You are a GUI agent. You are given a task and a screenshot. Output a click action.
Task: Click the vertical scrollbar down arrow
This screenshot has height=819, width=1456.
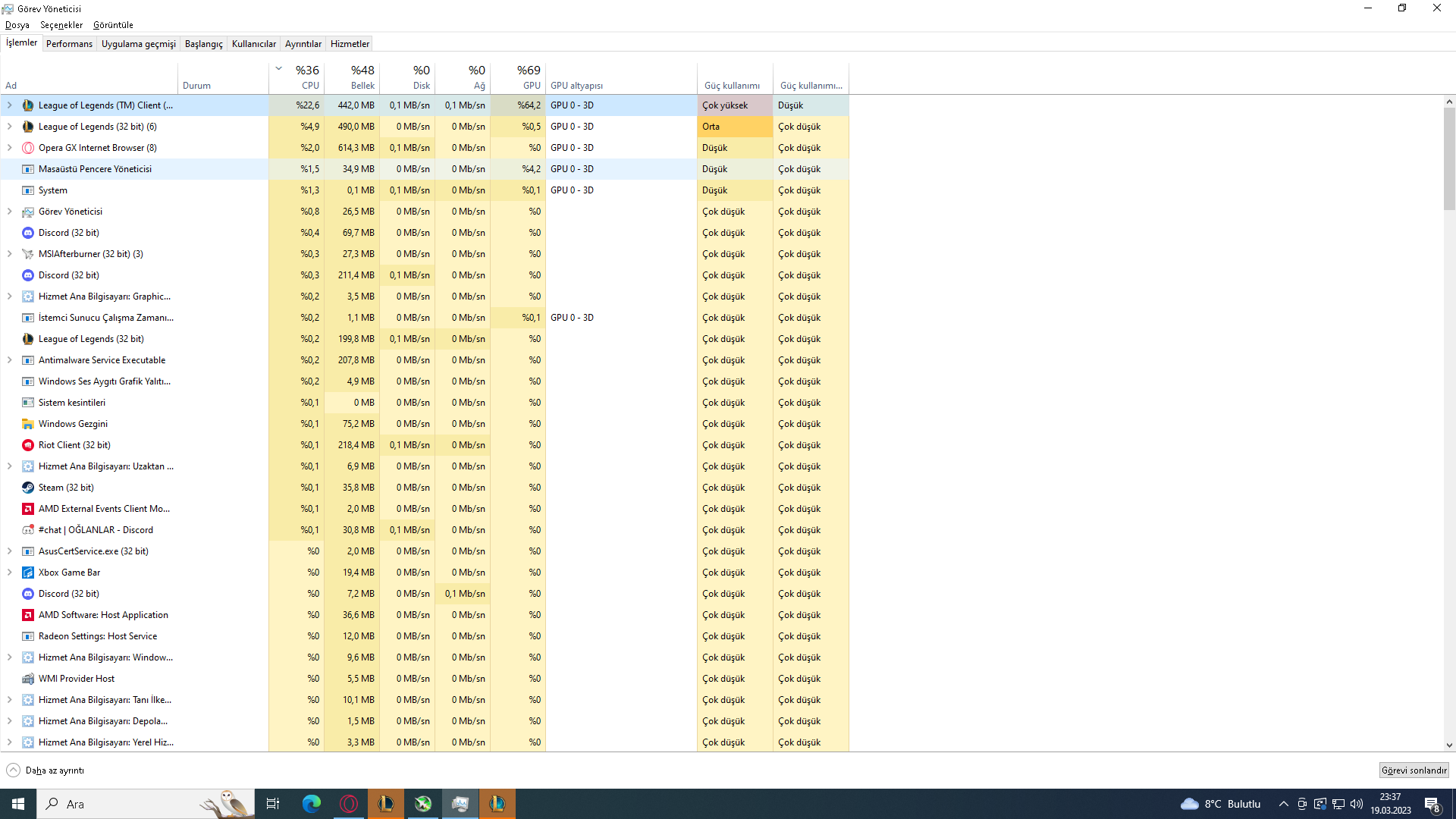[1449, 745]
